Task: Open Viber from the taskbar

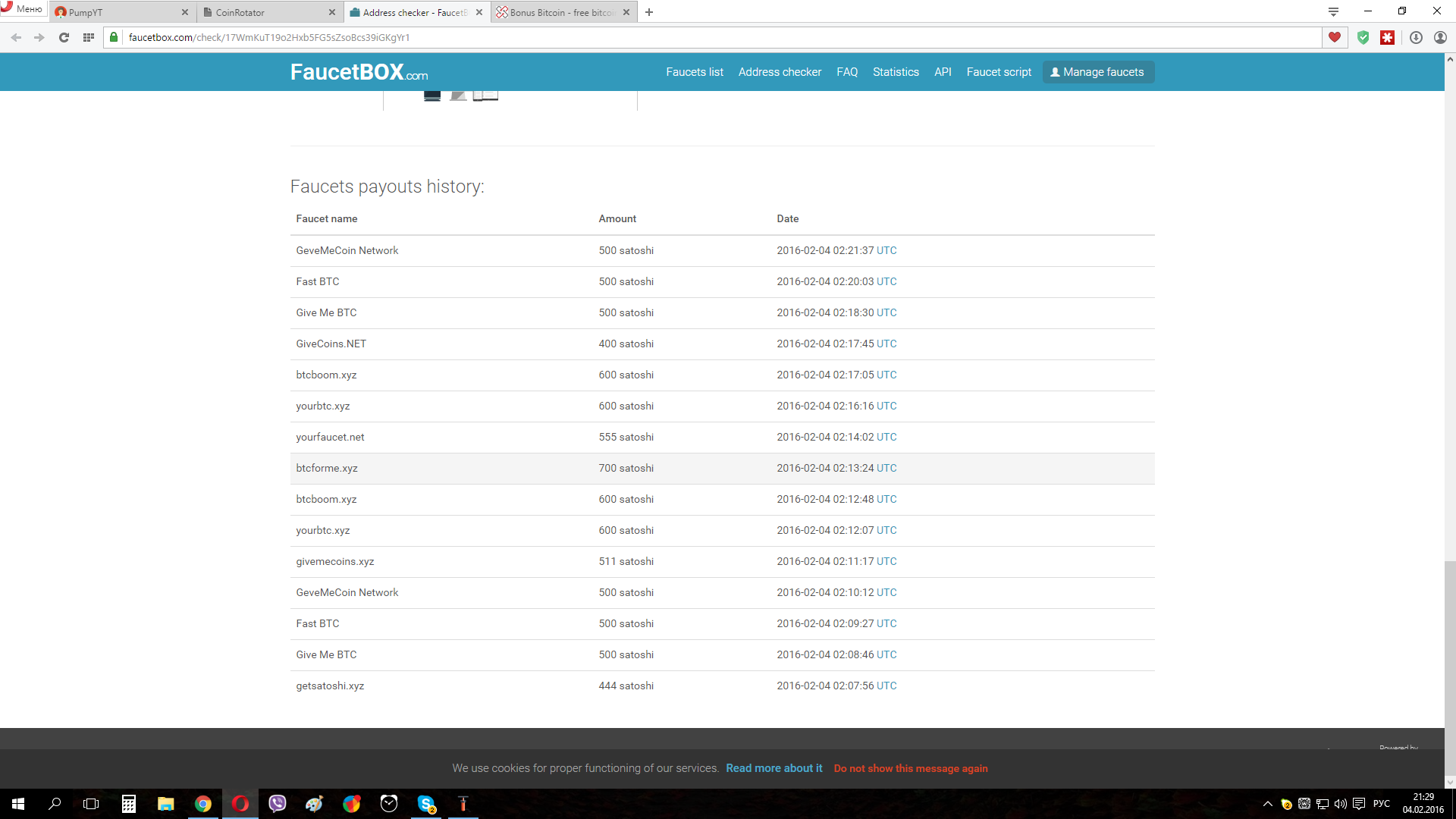Action: coord(278,804)
